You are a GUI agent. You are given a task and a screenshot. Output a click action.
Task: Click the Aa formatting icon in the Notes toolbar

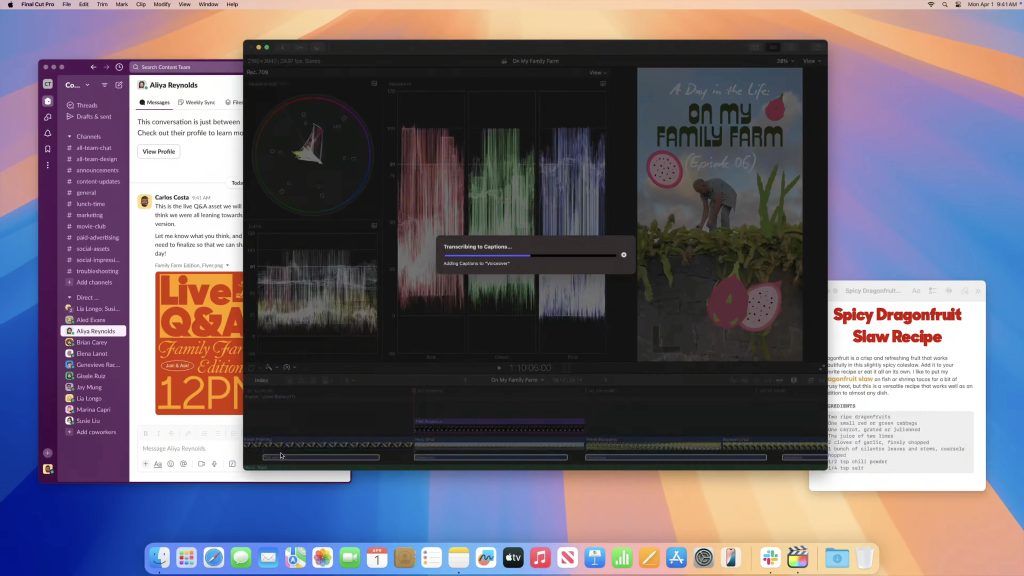point(916,290)
